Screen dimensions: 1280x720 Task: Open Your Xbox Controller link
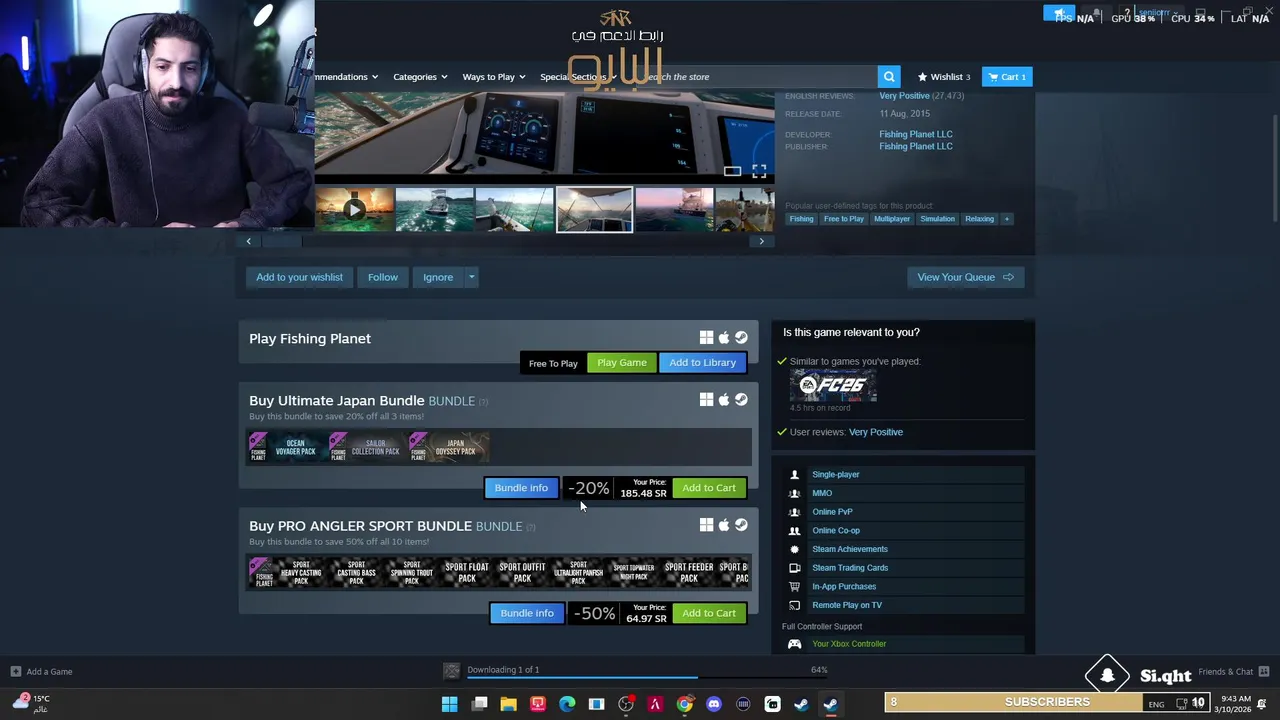pos(849,644)
